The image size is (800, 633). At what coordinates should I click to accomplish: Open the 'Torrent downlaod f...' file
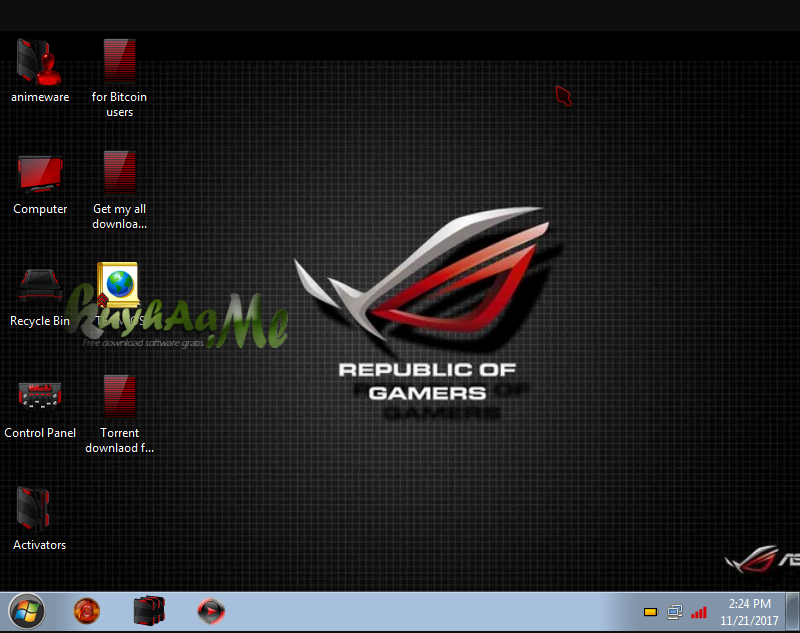coord(120,397)
